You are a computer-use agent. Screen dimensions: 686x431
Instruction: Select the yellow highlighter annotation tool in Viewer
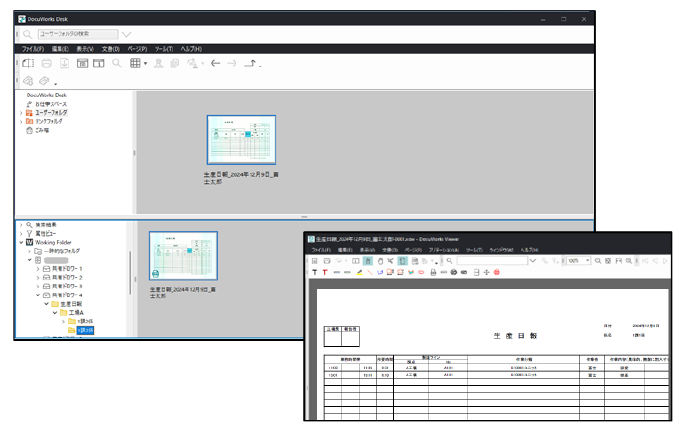[x=360, y=272]
